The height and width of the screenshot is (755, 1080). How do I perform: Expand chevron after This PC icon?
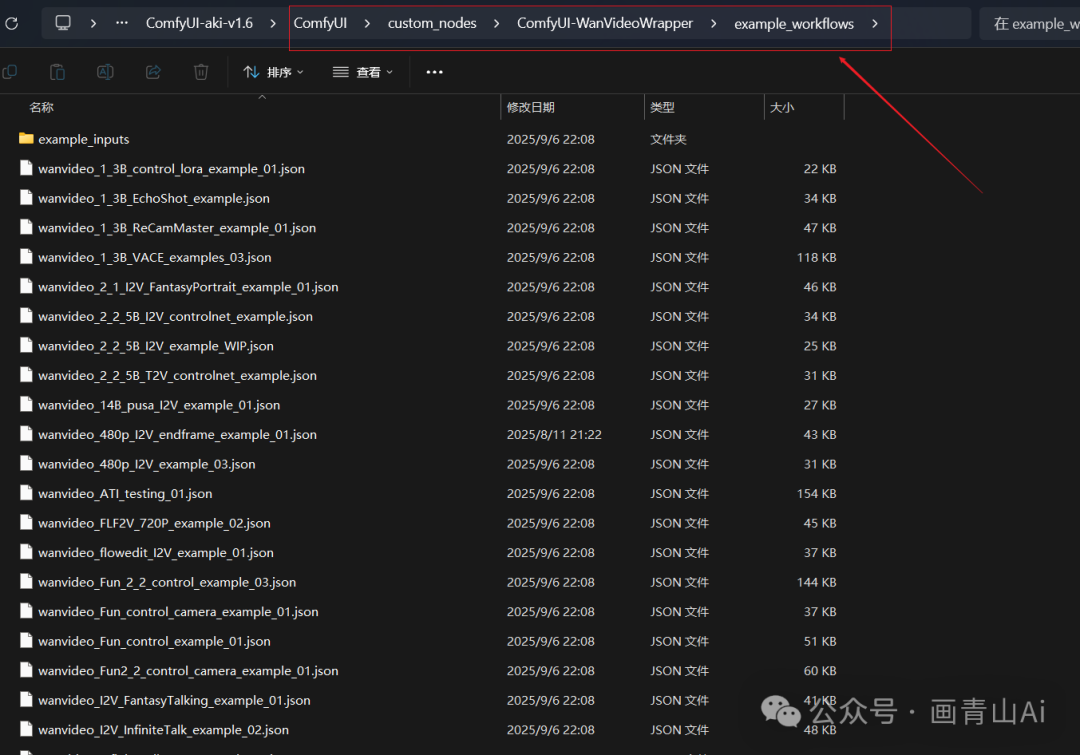[x=93, y=23]
